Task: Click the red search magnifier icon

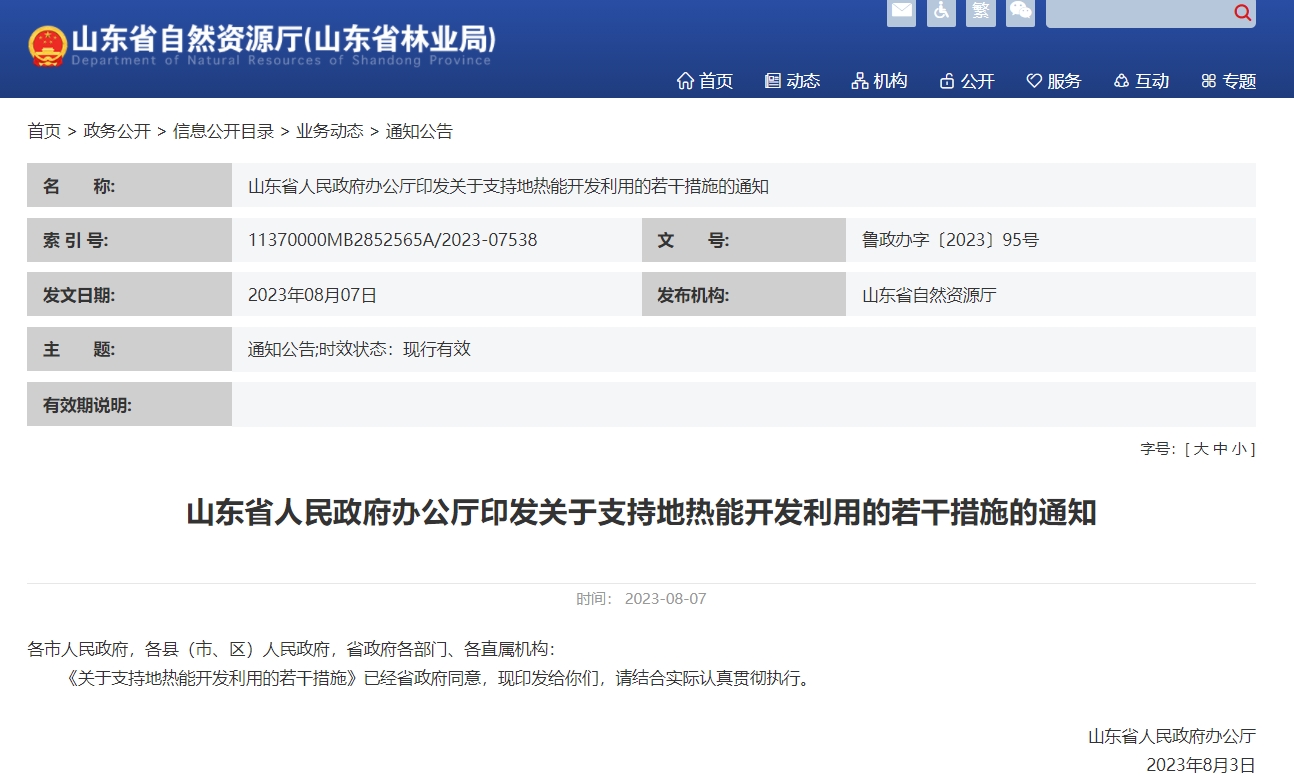Action: pyautogui.click(x=1241, y=13)
